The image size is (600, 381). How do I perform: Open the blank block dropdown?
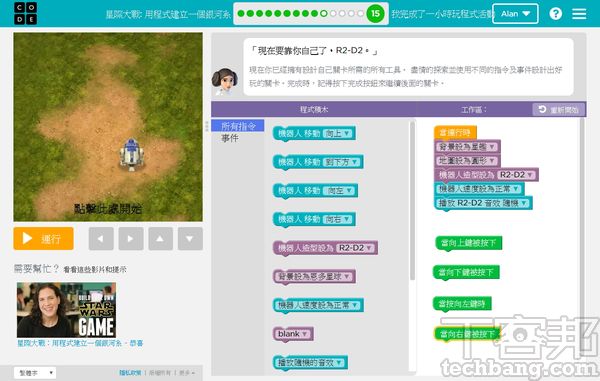pyautogui.click(x=293, y=334)
